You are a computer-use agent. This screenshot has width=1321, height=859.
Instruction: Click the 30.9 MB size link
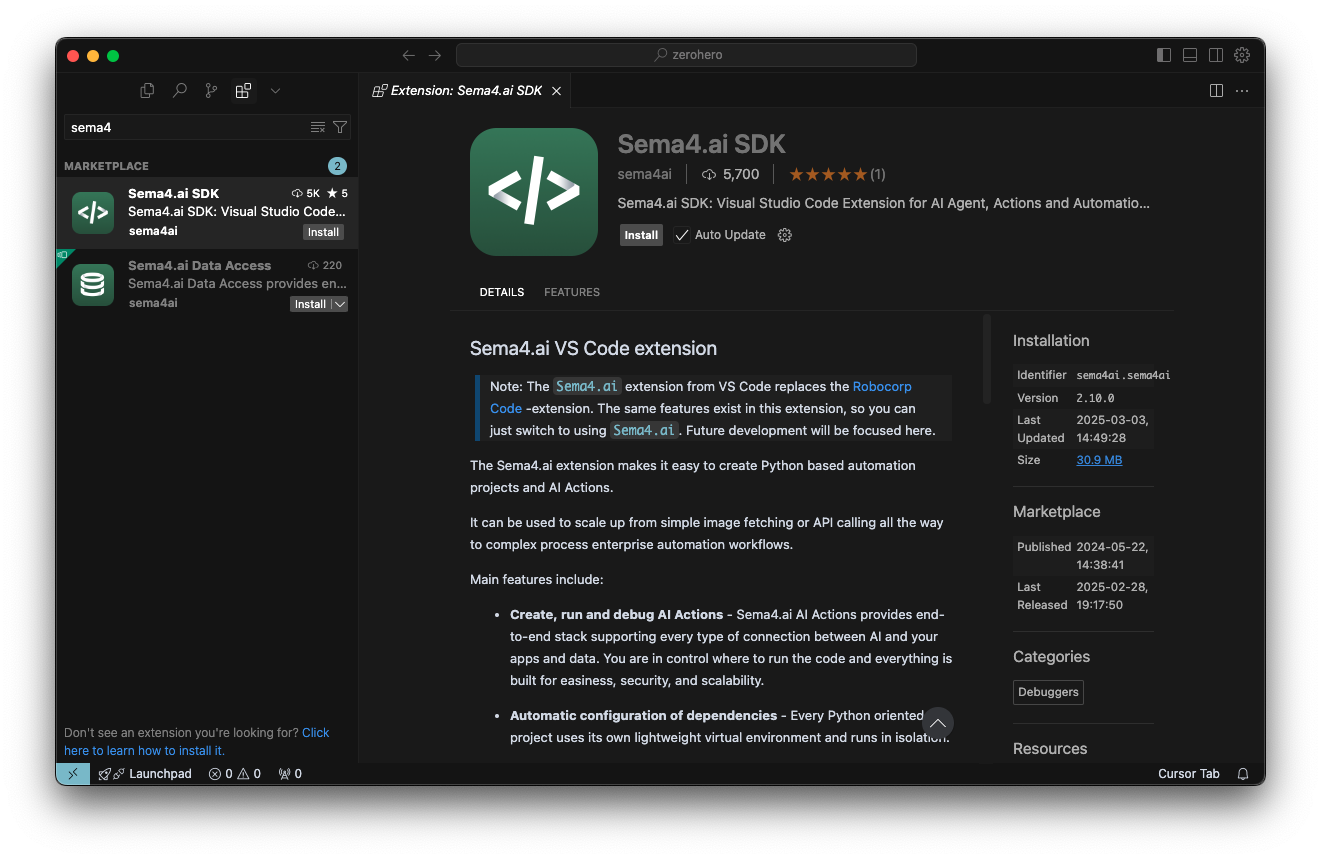[1099, 460]
